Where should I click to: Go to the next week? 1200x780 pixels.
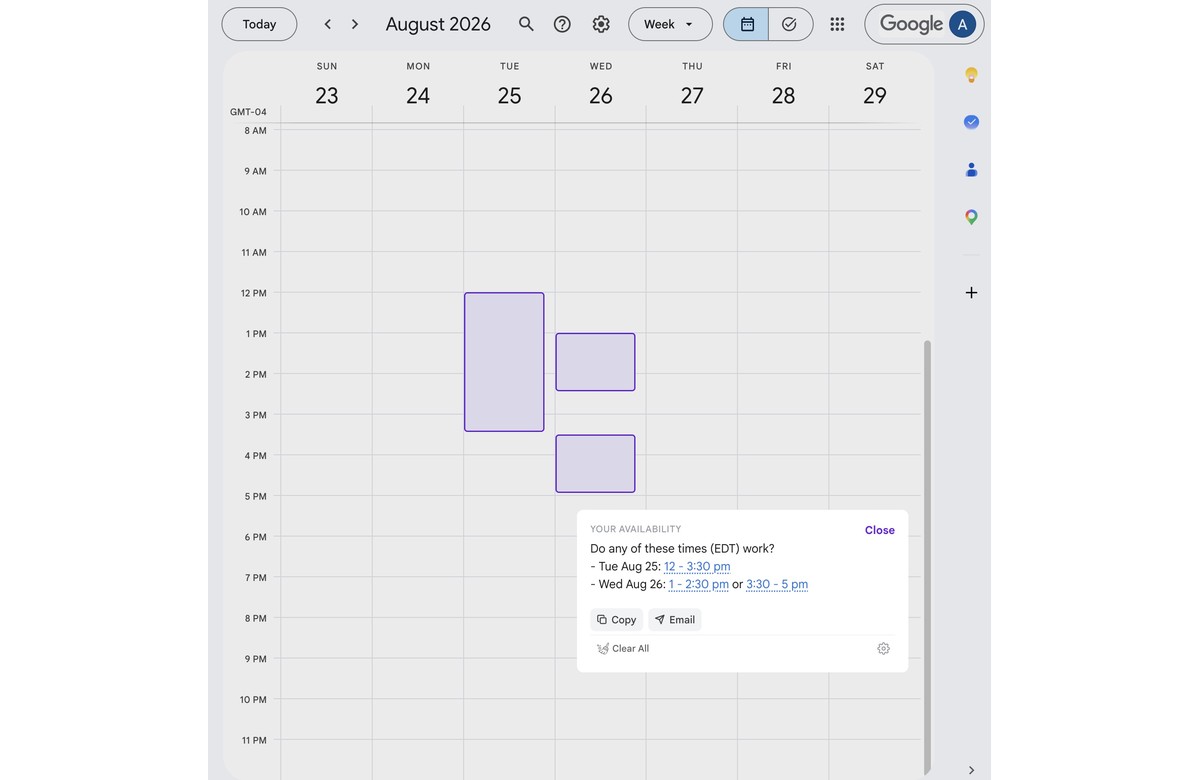(x=354, y=24)
